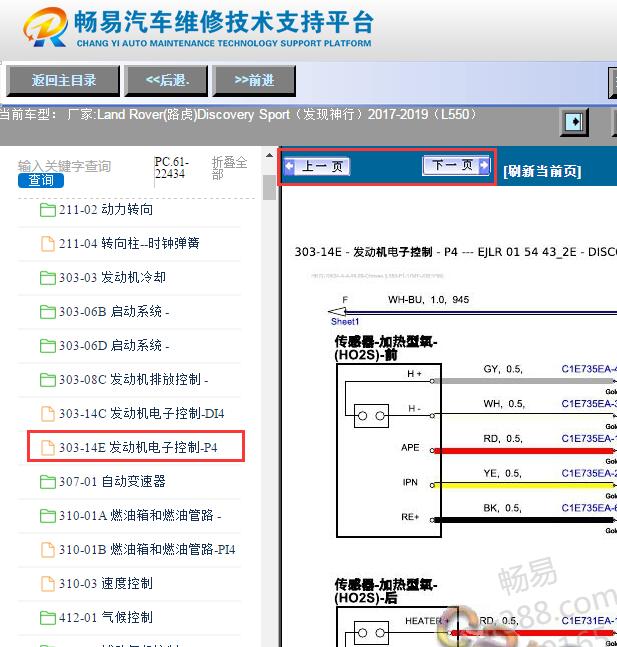This screenshot has width=617, height=647.
Task: Click the 传感器-加热型氧-(HO2S)-前 label
Action: click(385, 348)
